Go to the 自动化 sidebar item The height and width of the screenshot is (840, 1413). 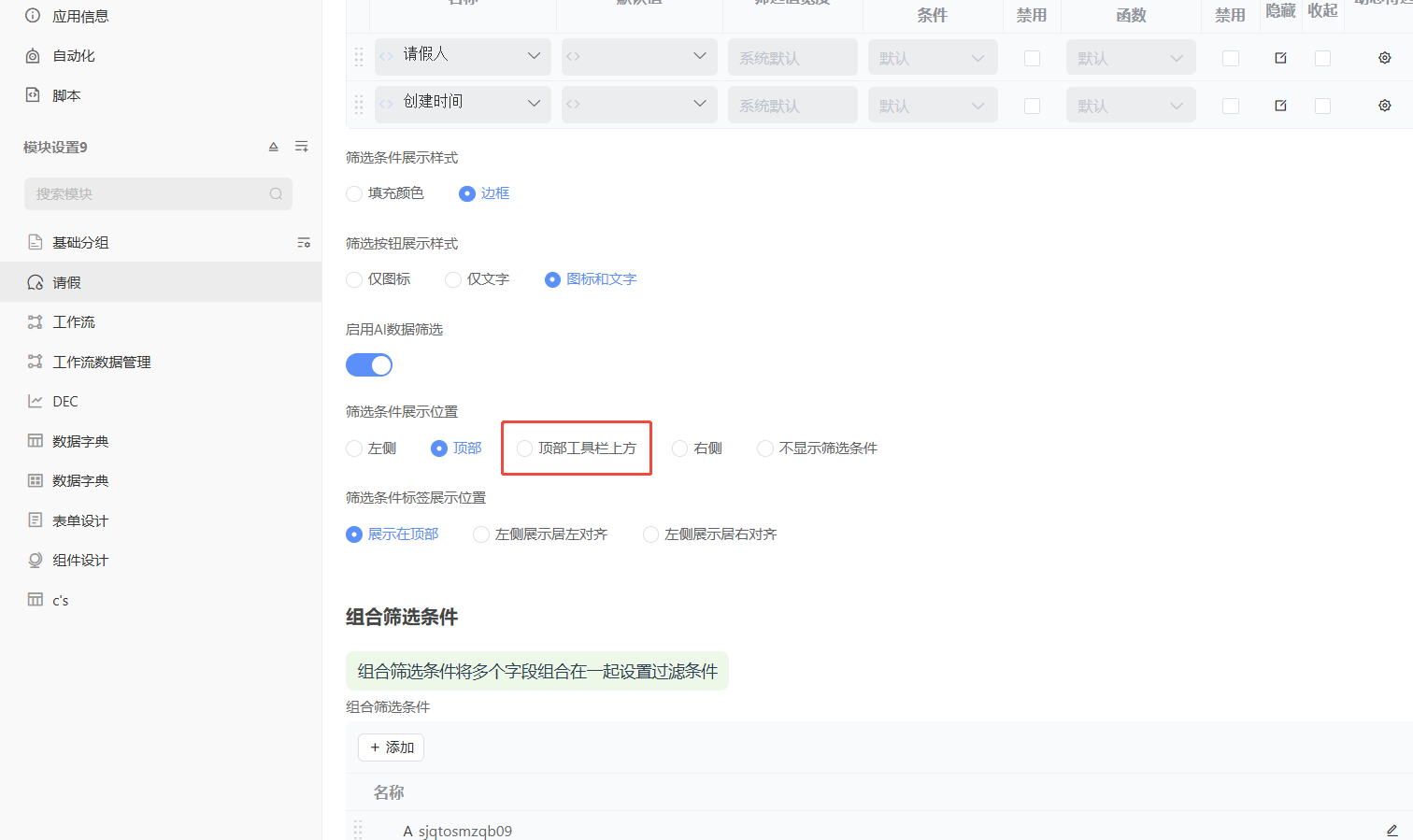tap(74, 56)
